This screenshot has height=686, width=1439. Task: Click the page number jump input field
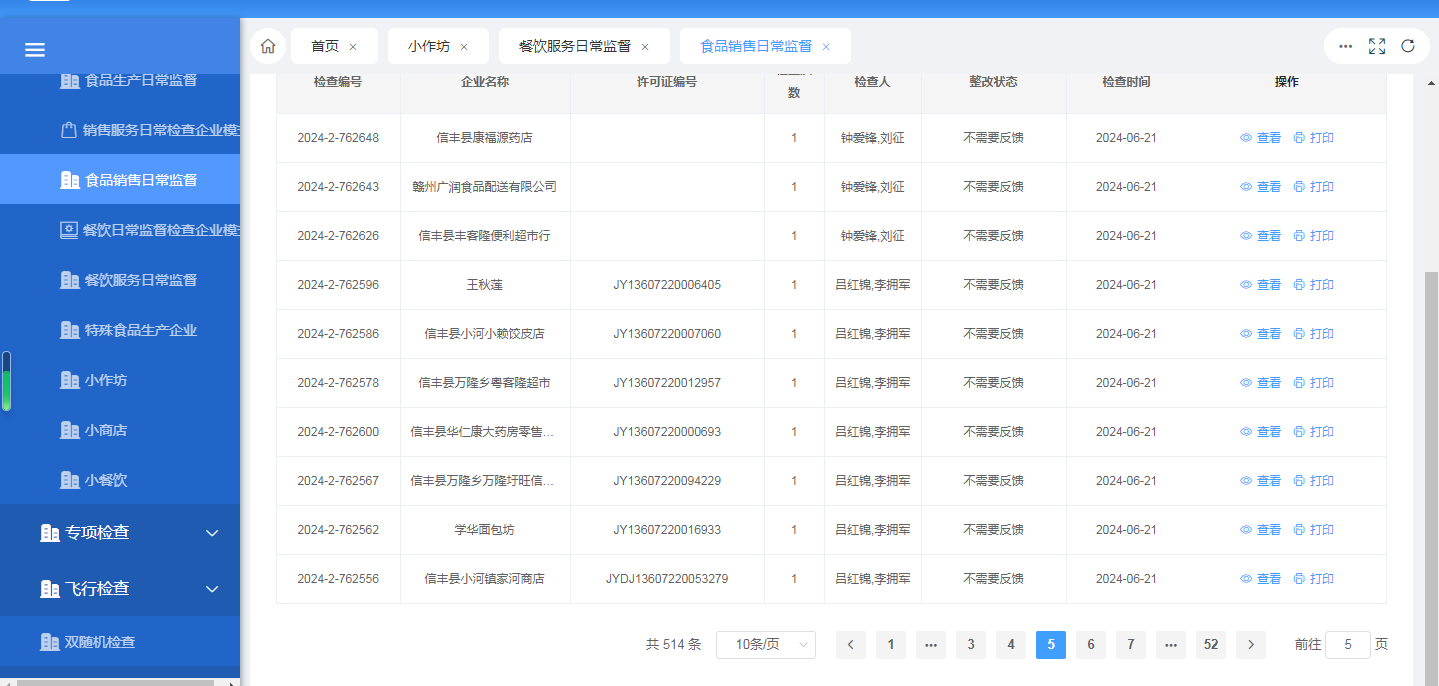point(1347,645)
